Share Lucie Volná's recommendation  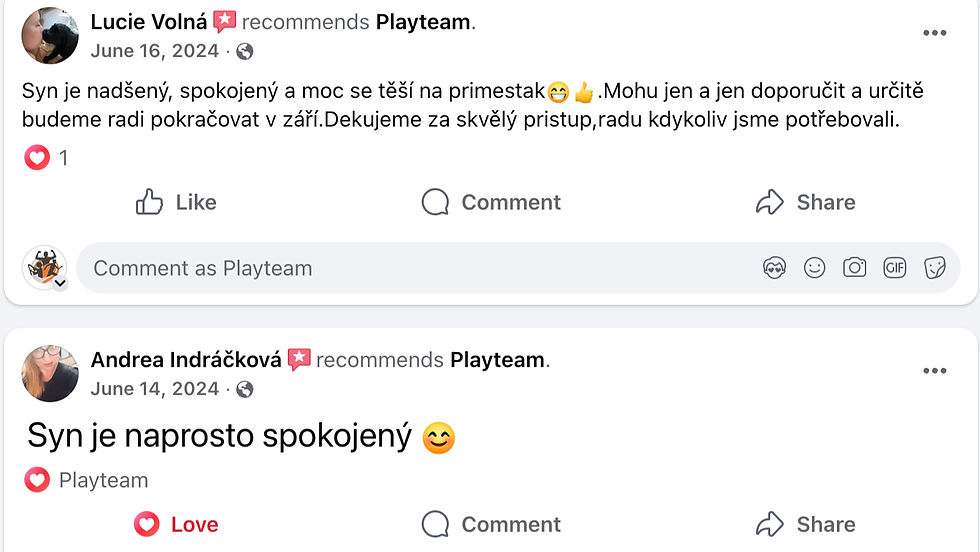tap(805, 202)
